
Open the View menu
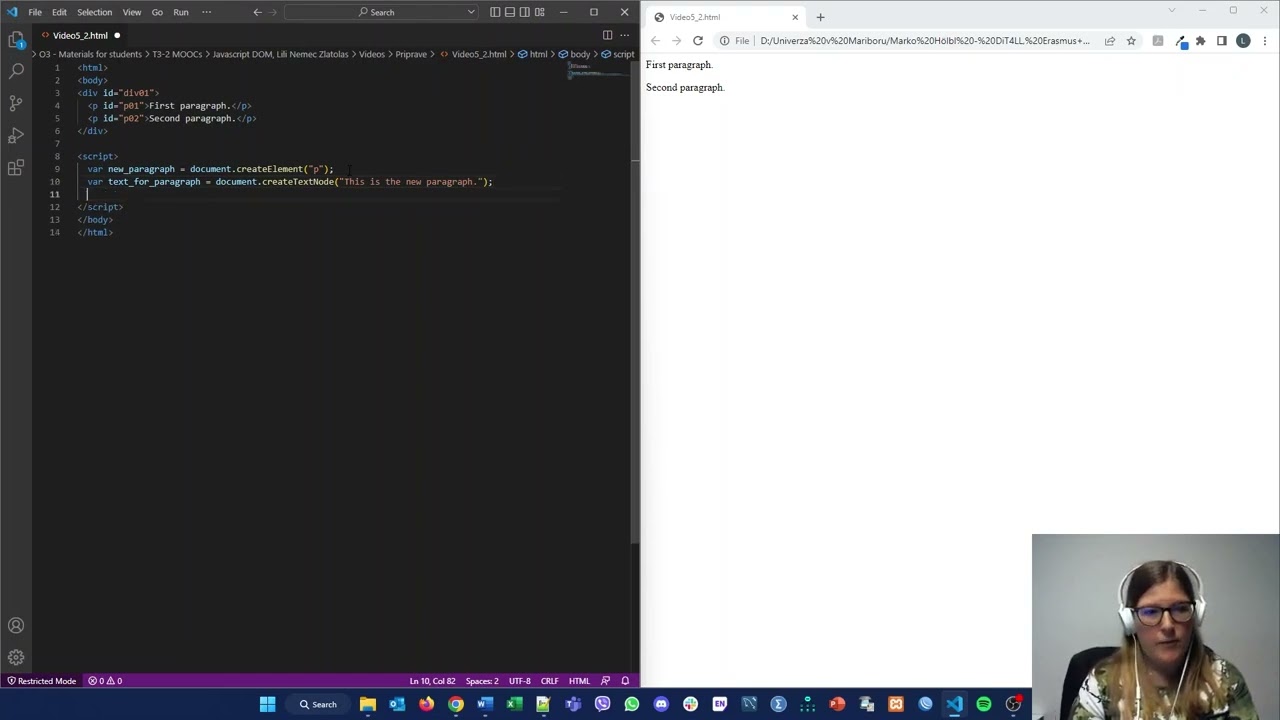pyautogui.click(x=132, y=12)
